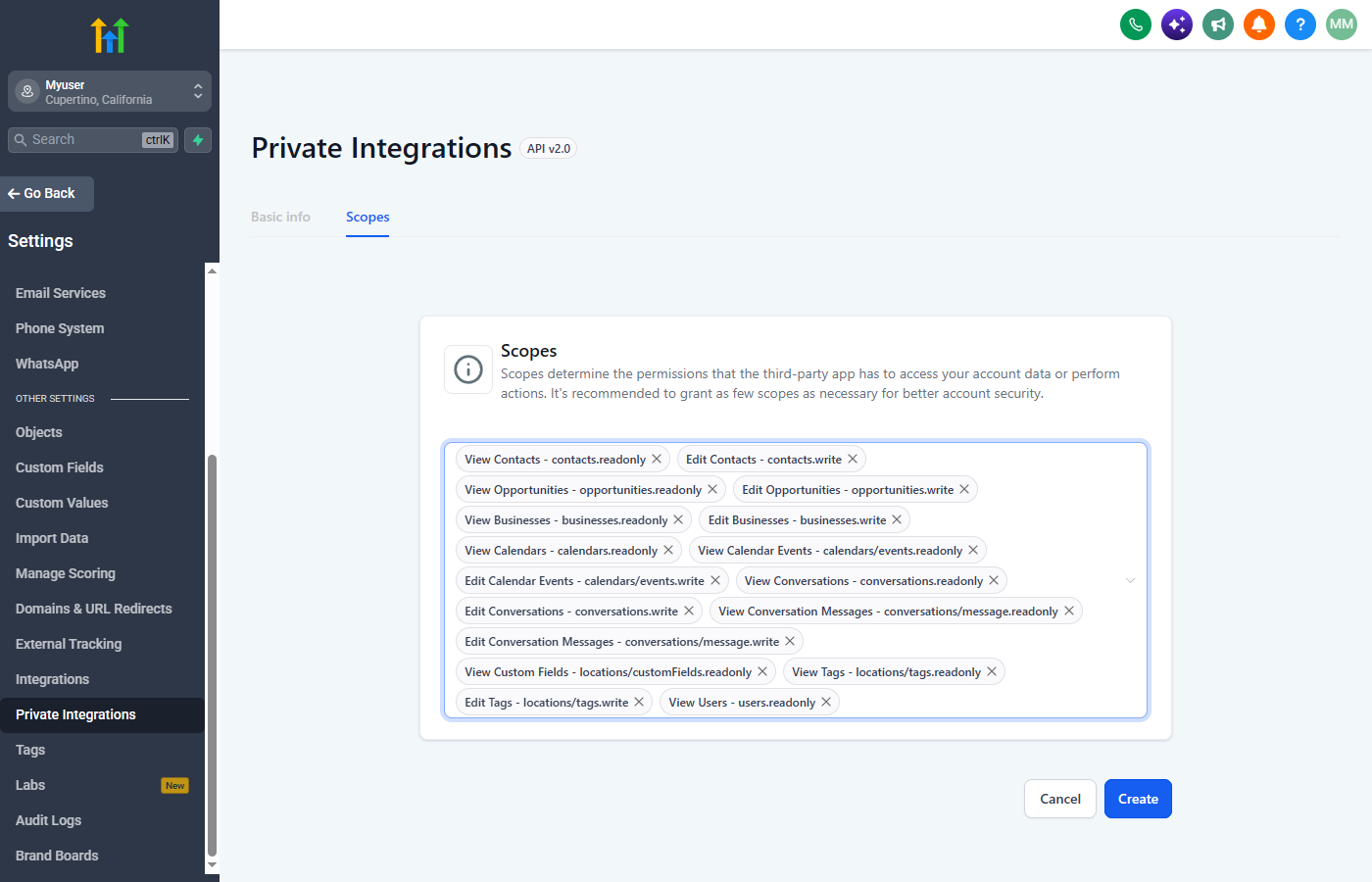The width and height of the screenshot is (1372, 882).
Task: Remove the opportunities.write scope tag
Action: [x=964, y=489]
